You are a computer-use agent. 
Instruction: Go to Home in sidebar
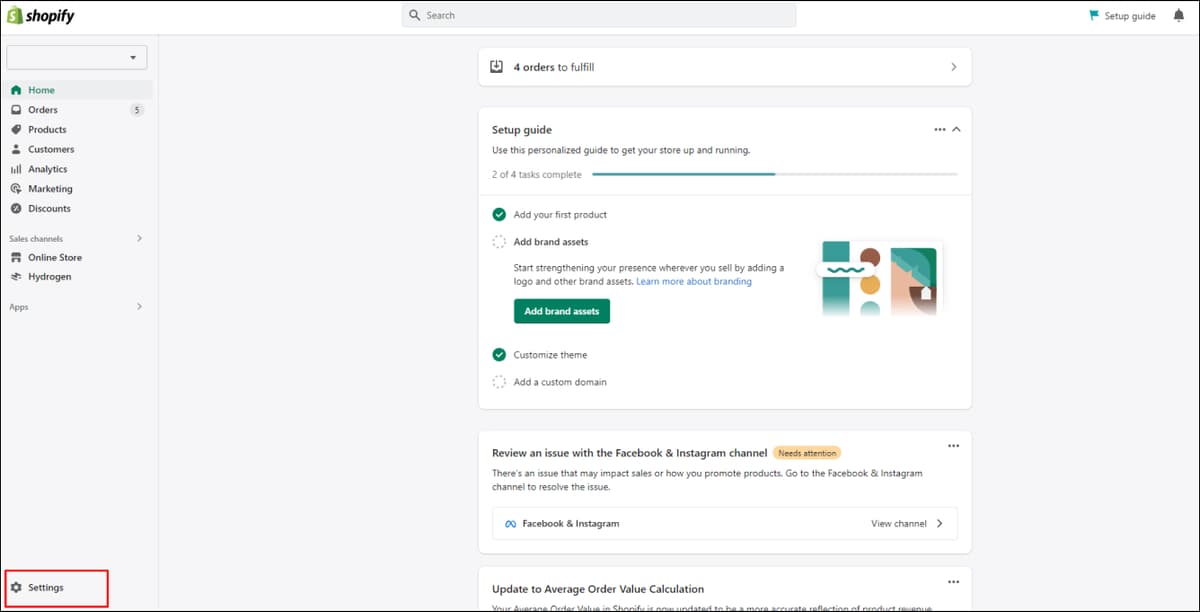point(77,90)
